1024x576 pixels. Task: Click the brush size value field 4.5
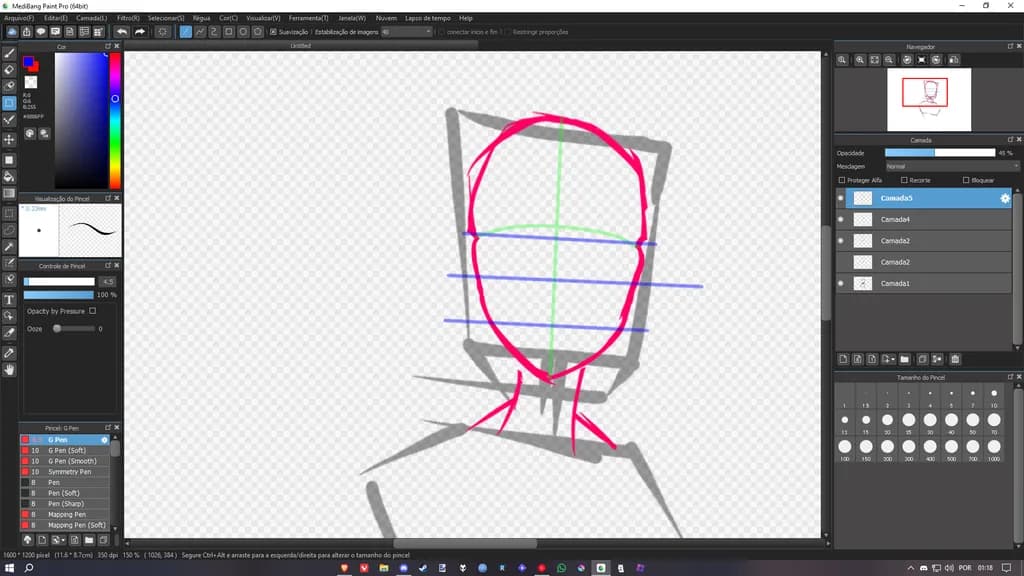(x=108, y=281)
